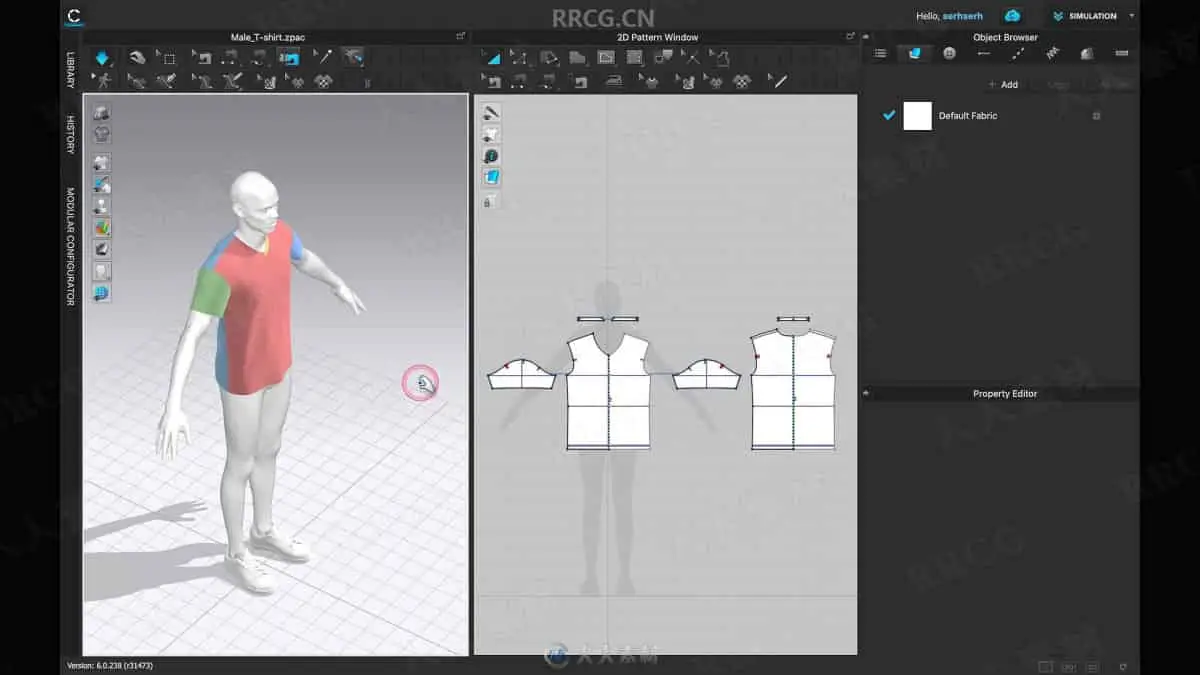
Task: Choose the dotted-box Select Mesh tool
Action: click(167, 57)
